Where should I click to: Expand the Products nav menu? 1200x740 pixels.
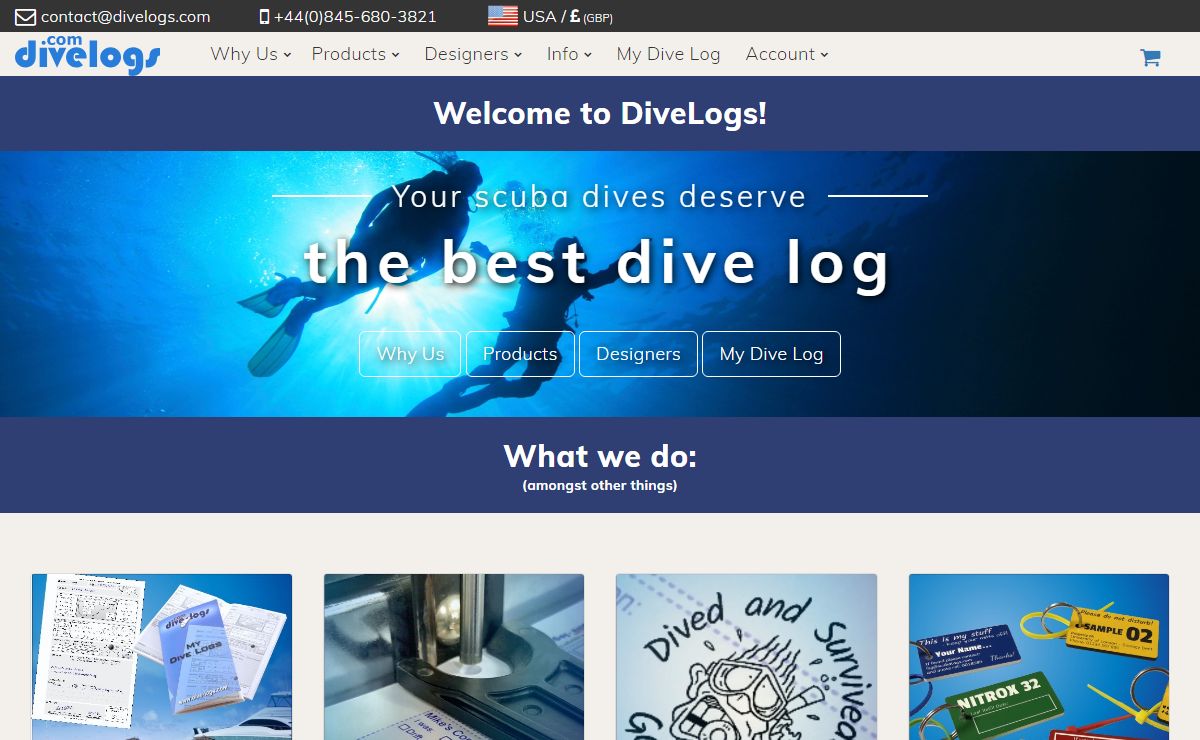355,54
